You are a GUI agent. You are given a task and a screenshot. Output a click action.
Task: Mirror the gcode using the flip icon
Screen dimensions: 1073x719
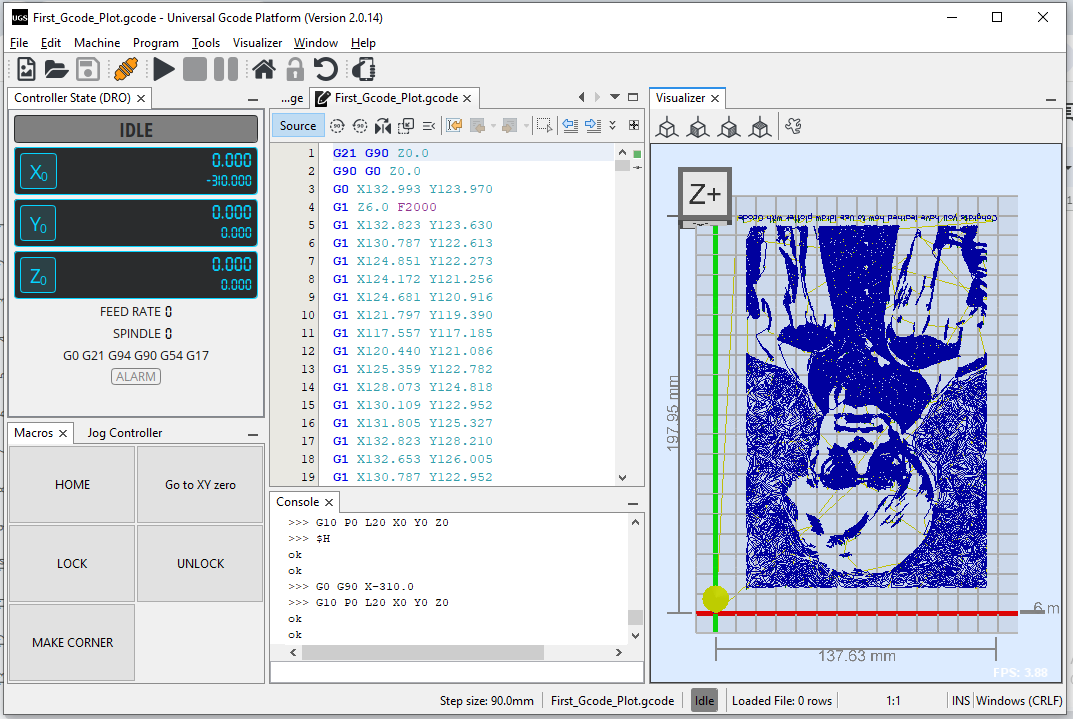(383, 126)
